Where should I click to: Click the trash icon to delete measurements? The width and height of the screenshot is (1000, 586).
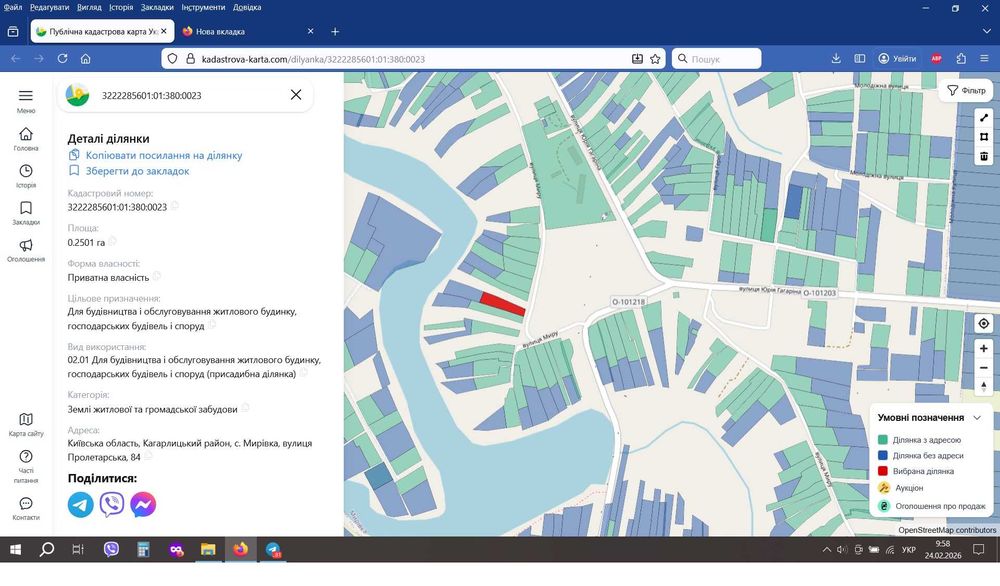pyautogui.click(x=984, y=156)
